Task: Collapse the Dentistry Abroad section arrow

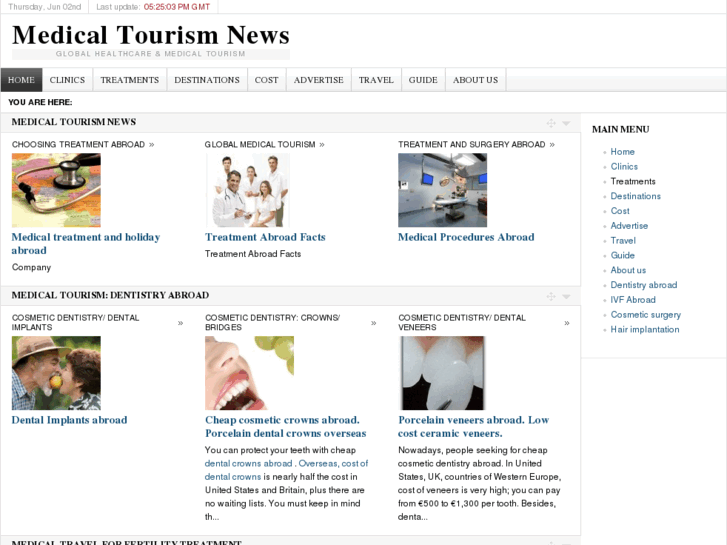Action: [x=566, y=296]
